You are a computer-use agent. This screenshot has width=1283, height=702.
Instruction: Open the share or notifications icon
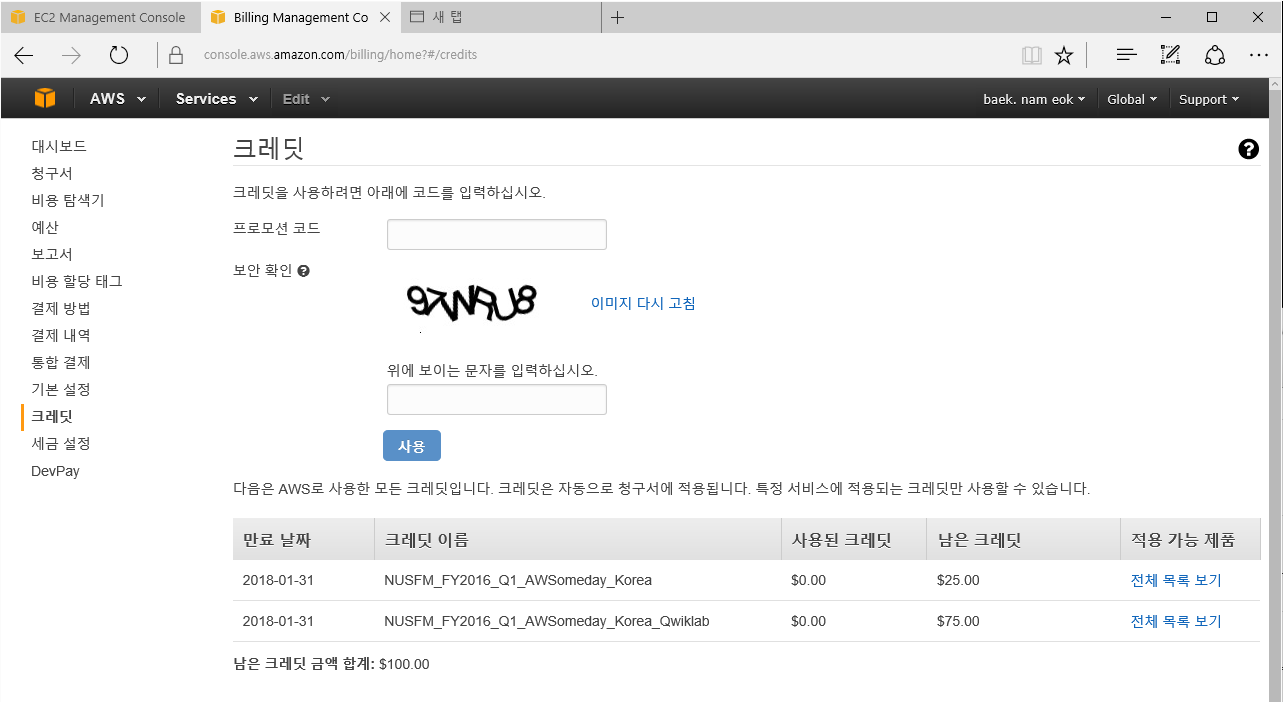coord(1215,55)
